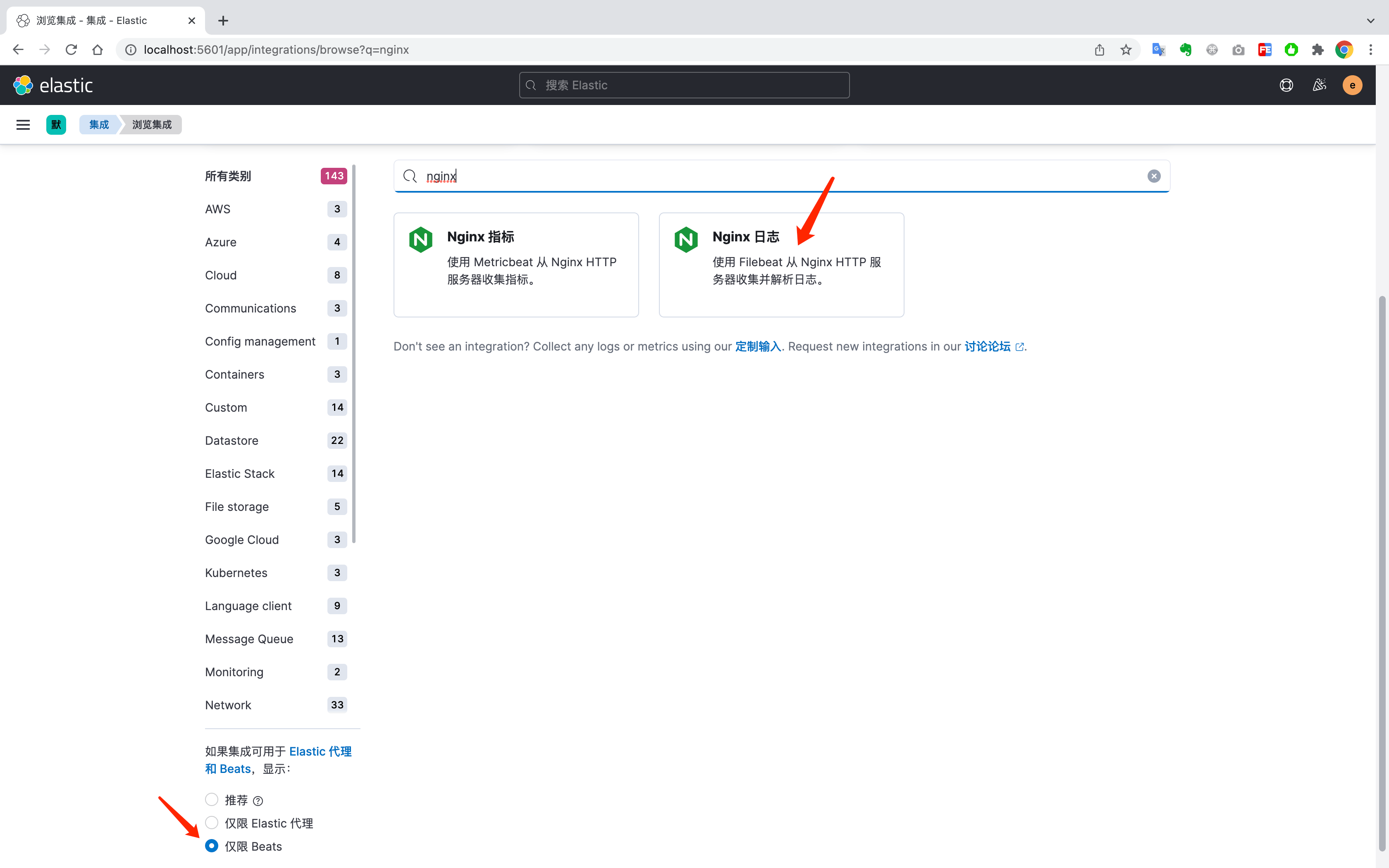Click the green default space avatar
The image size is (1389, 868).
tap(56, 124)
